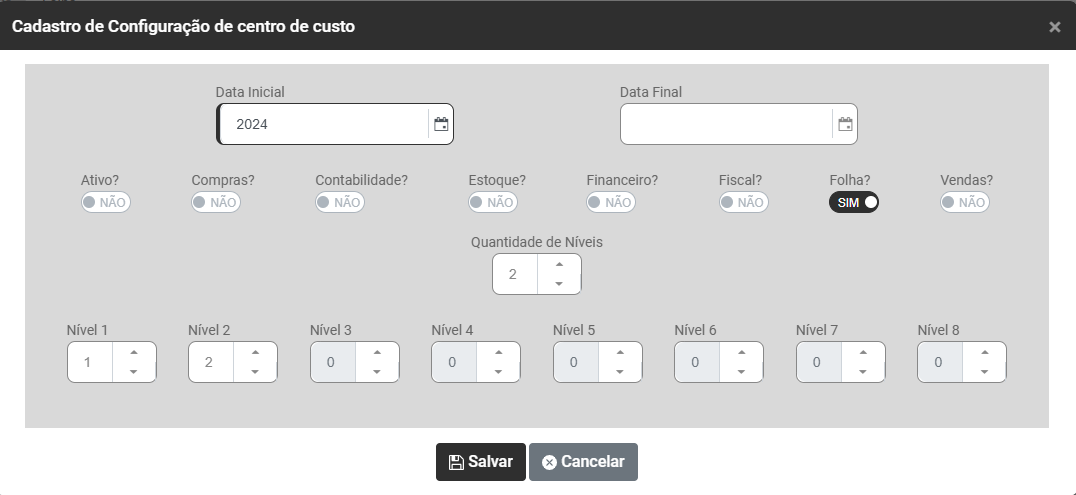Screen dimensions: 1076x495
Task: Toggle the Financeiro? switch
Action: pos(611,202)
